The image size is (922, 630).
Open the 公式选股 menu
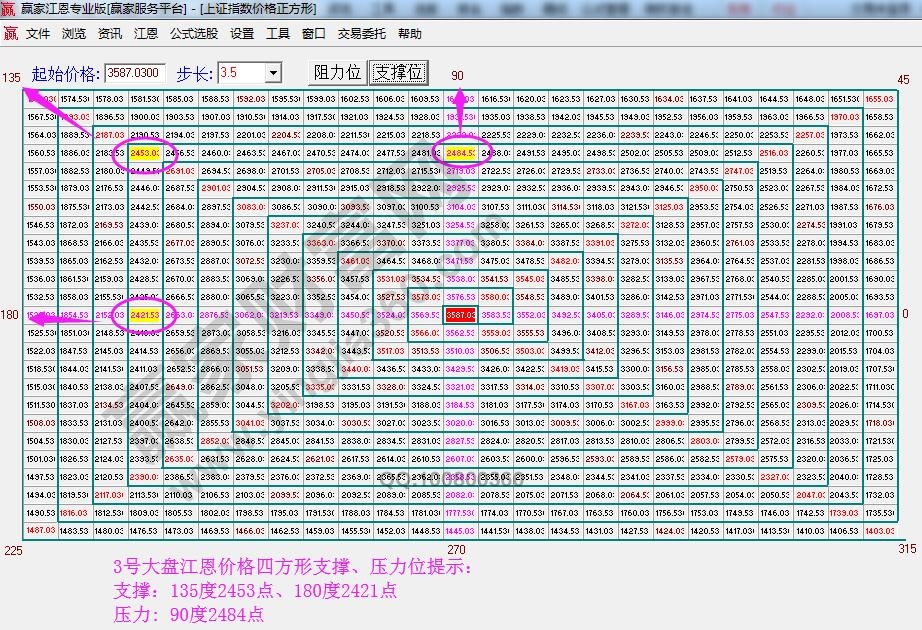click(194, 33)
